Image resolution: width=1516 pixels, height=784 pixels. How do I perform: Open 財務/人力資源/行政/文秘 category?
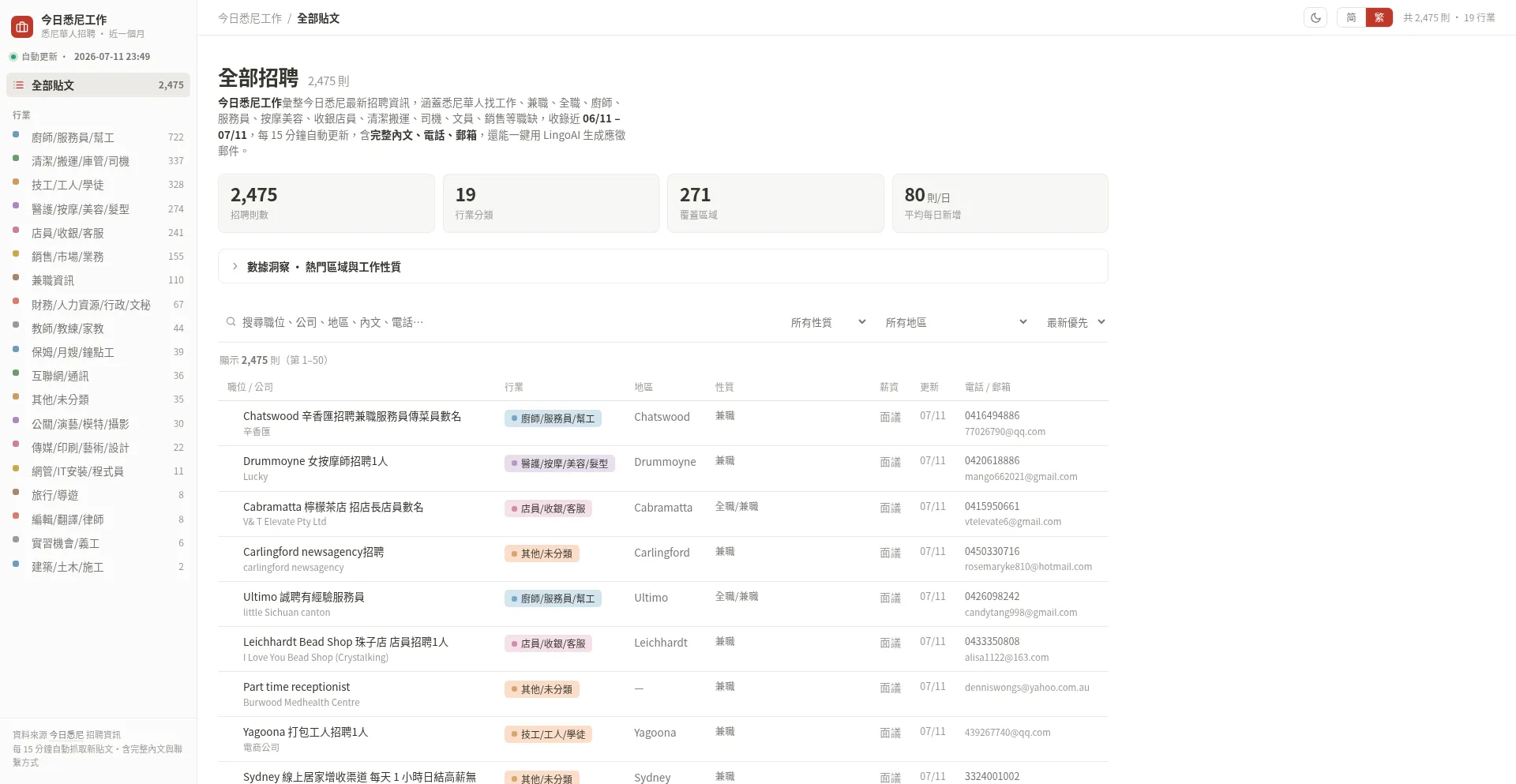click(98, 305)
